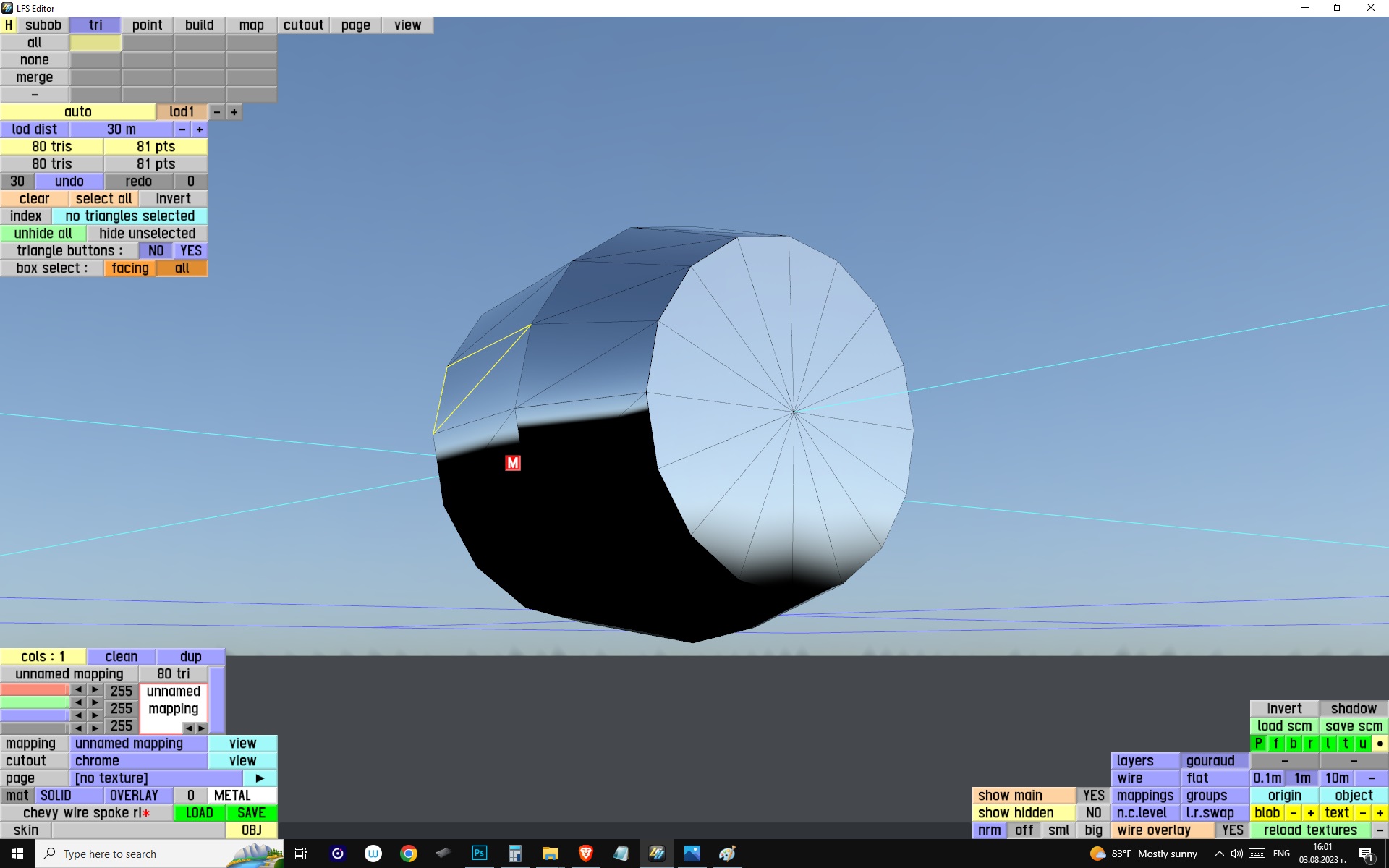Click the black dot view button
The height and width of the screenshot is (868, 1389).
point(1380,744)
